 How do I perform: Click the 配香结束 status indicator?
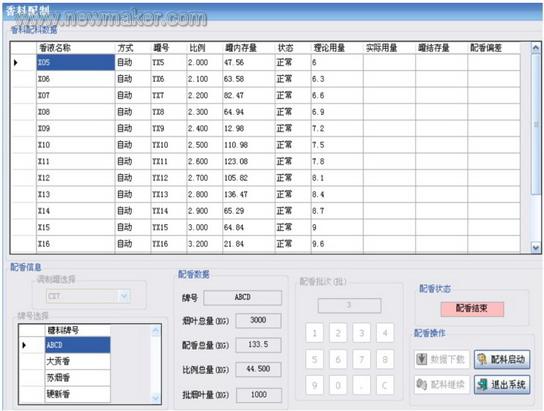pyautogui.click(x=472, y=309)
